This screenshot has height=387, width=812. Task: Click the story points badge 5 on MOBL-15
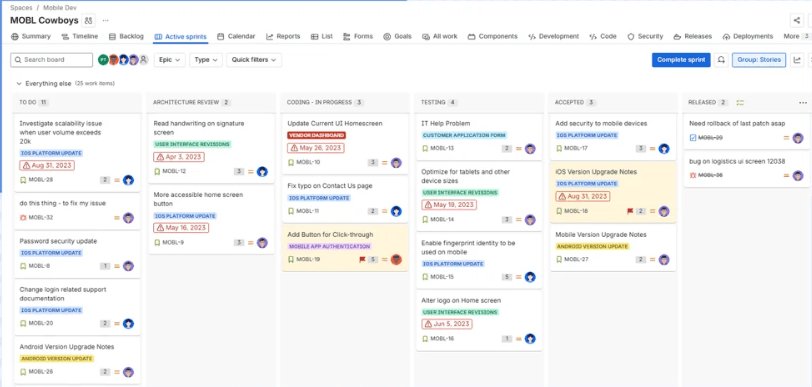506,277
